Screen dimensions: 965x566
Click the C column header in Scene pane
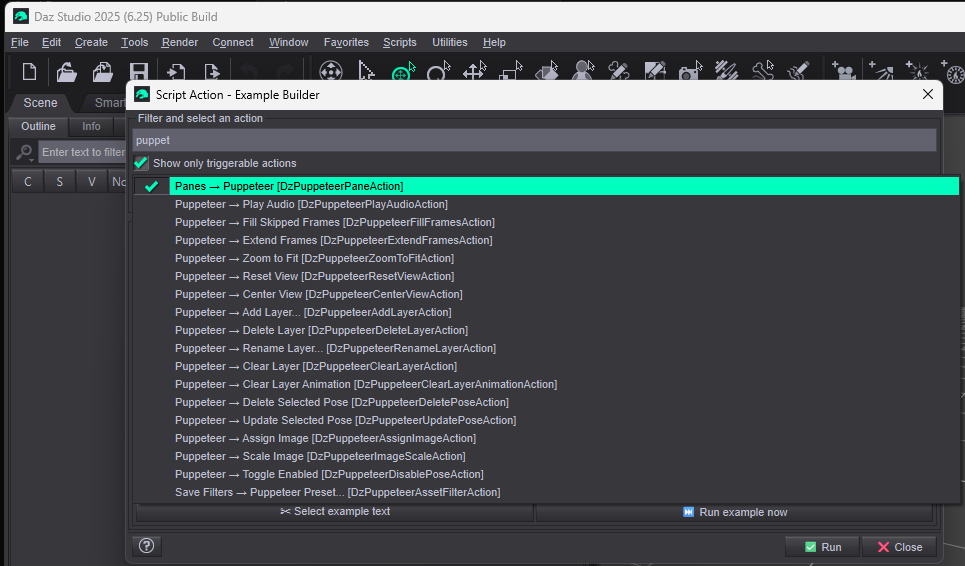pyautogui.click(x=28, y=181)
